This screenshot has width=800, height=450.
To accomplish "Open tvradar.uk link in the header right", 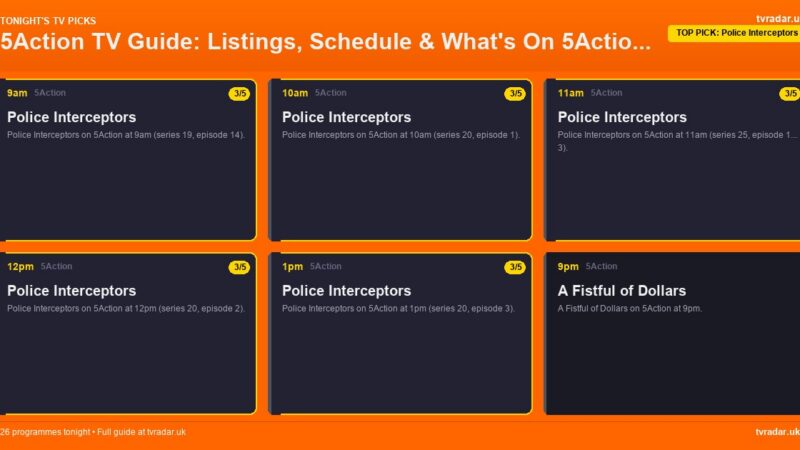I will tap(778, 19).
